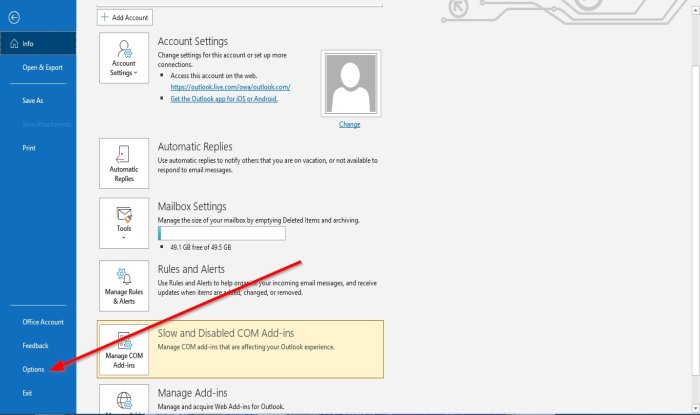Image resolution: width=700 pixels, height=415 pixels.
Task: Open Get the Outlook app link
Action: tap(224, 99)
